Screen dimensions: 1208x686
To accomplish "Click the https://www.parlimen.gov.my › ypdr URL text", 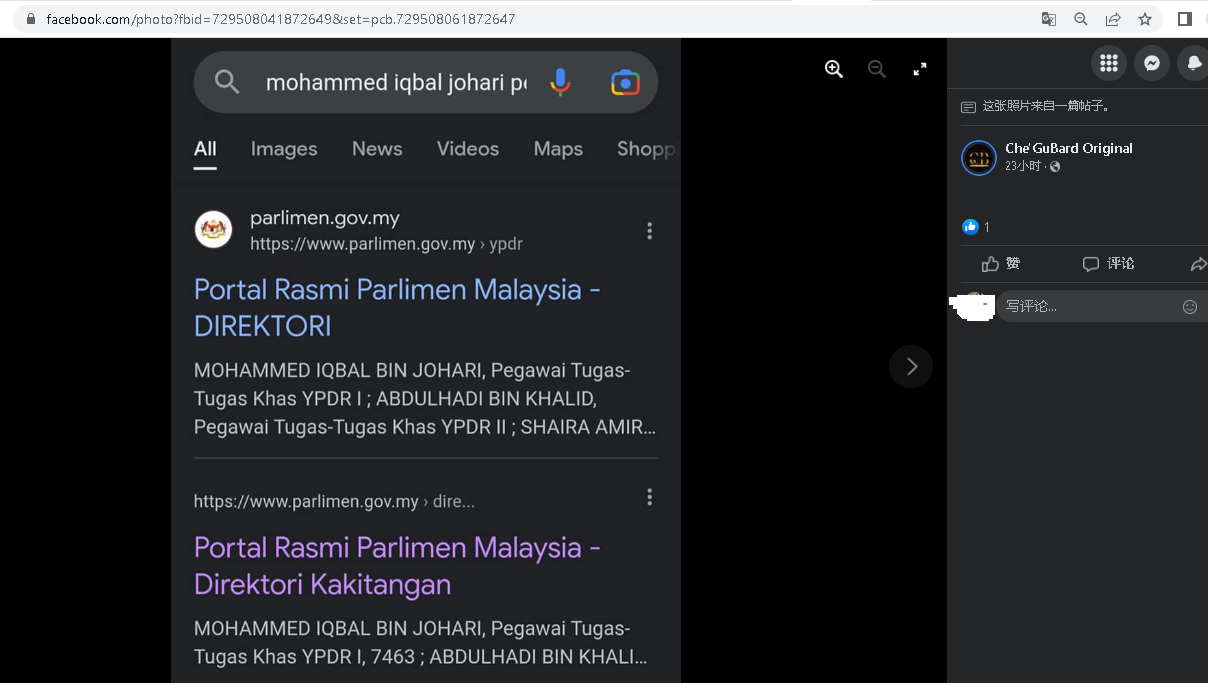I will 386,244.
